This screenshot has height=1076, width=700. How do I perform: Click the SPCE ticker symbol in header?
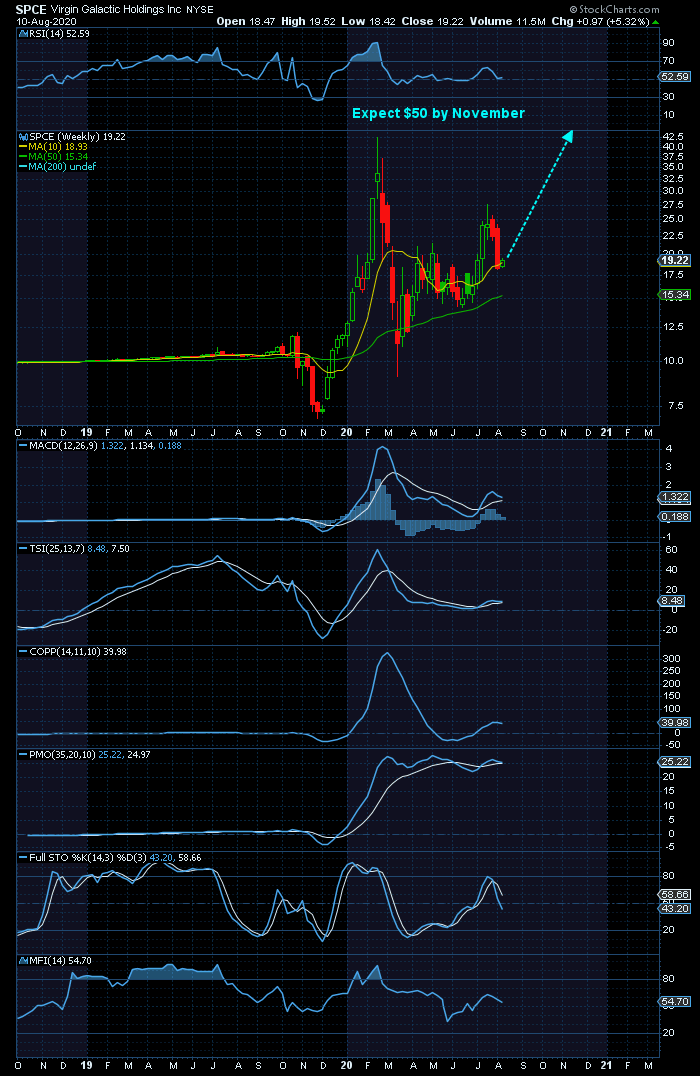pyautogui.click(x=32, y=10)
